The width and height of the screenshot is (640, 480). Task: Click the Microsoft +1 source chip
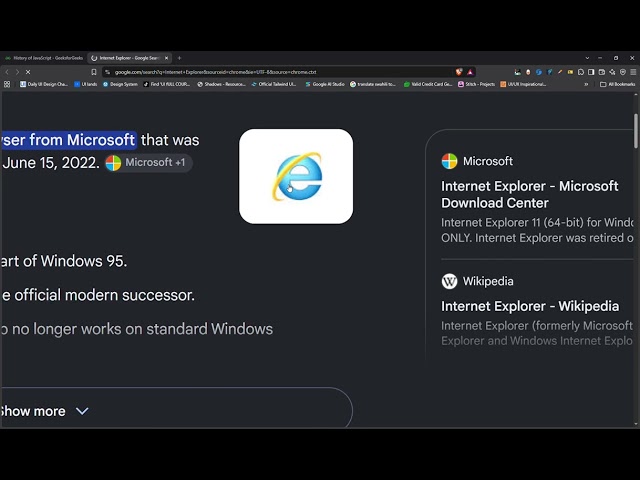pos(148,162)
